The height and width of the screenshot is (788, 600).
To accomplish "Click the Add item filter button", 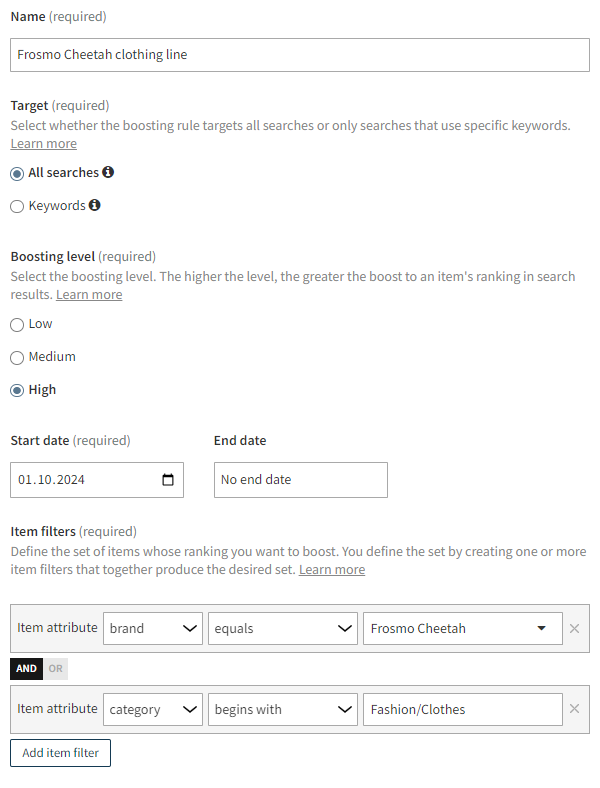I will coord(60,752).
